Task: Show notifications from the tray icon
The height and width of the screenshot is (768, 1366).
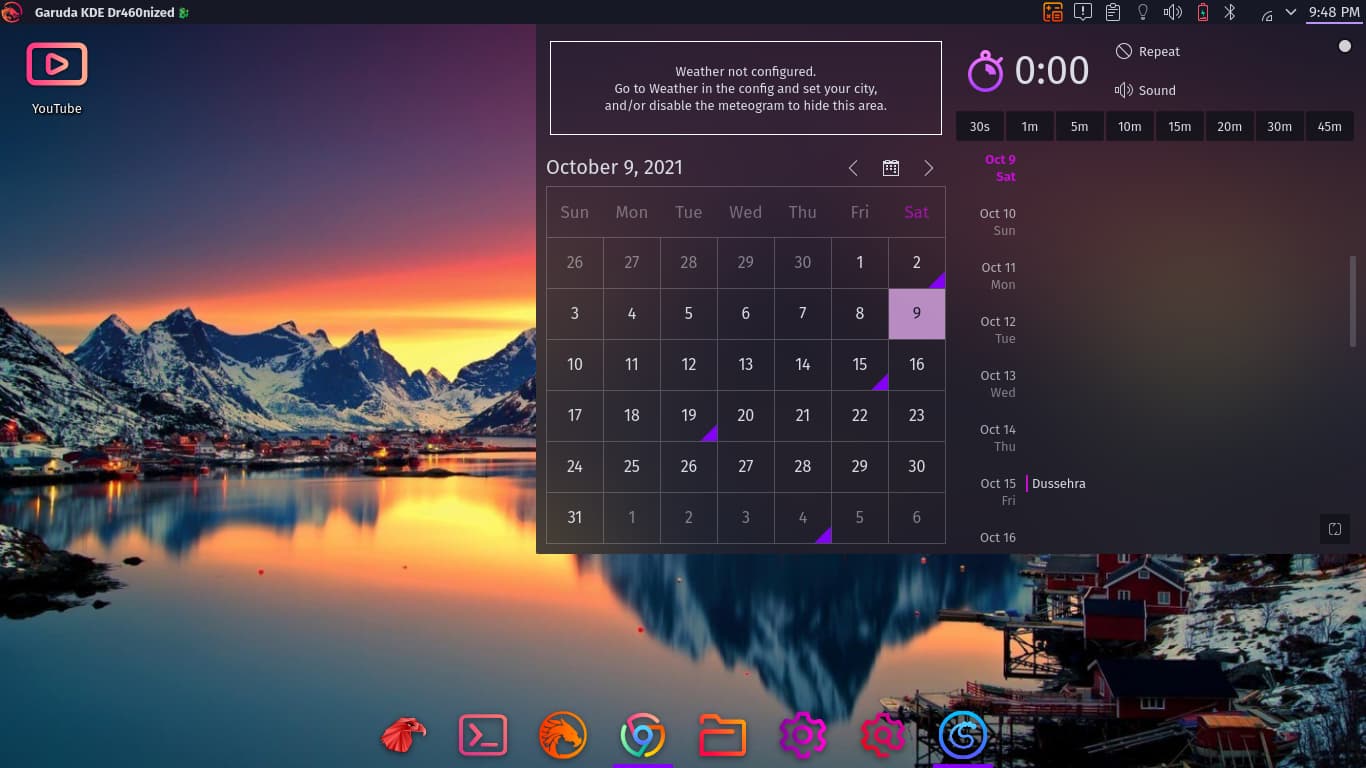Action: tap(1083, 12)
